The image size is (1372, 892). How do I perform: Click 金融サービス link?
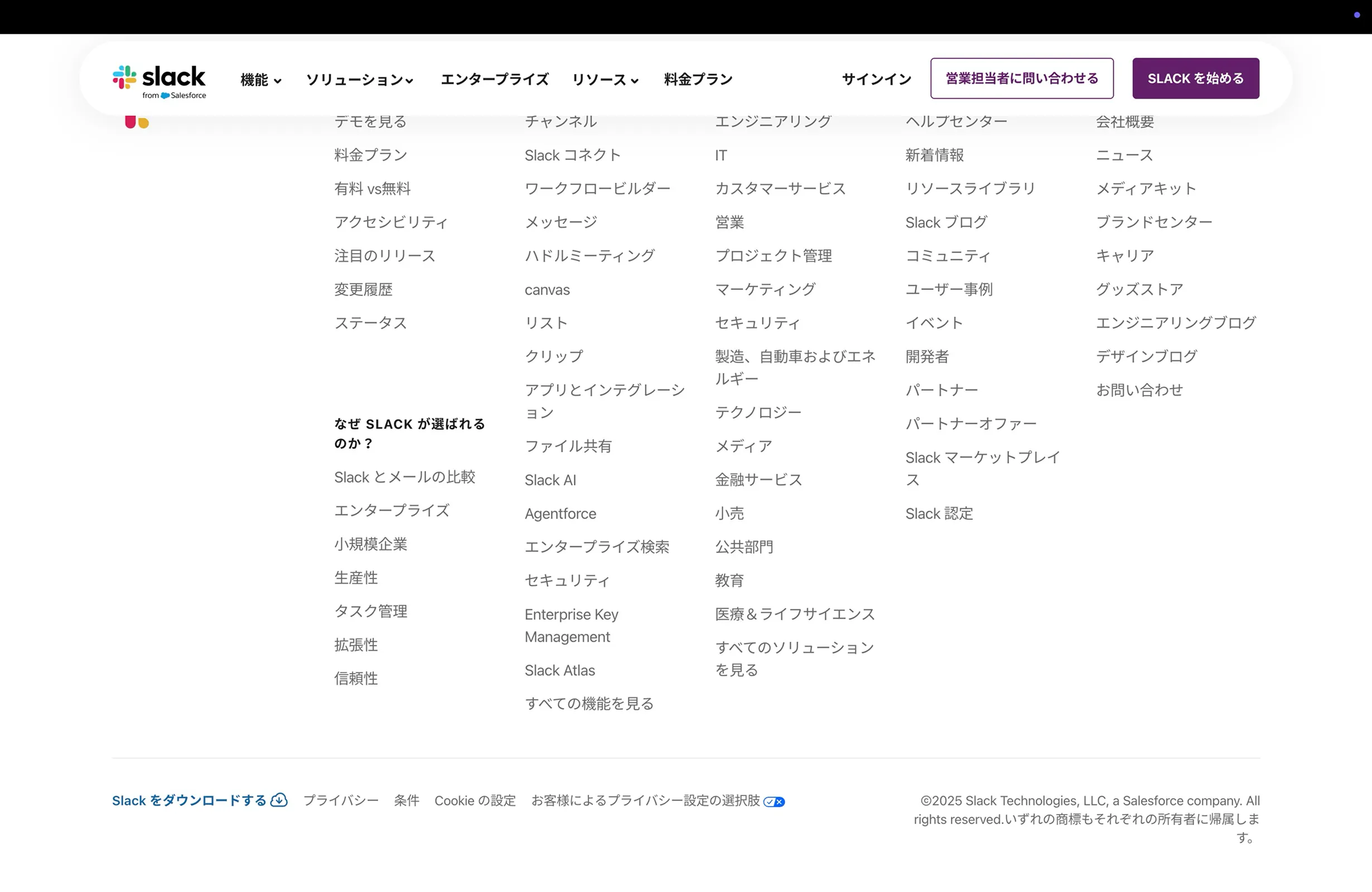tap(758, 480)
